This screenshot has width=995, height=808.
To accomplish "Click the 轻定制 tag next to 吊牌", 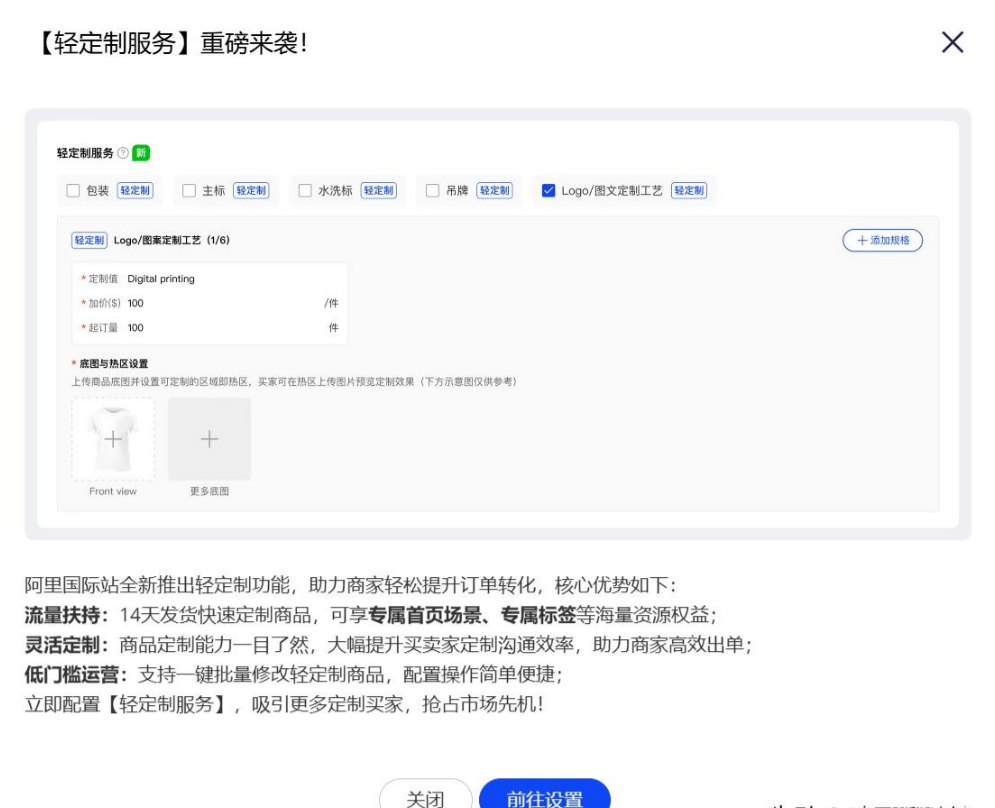I will click(495, 190).
